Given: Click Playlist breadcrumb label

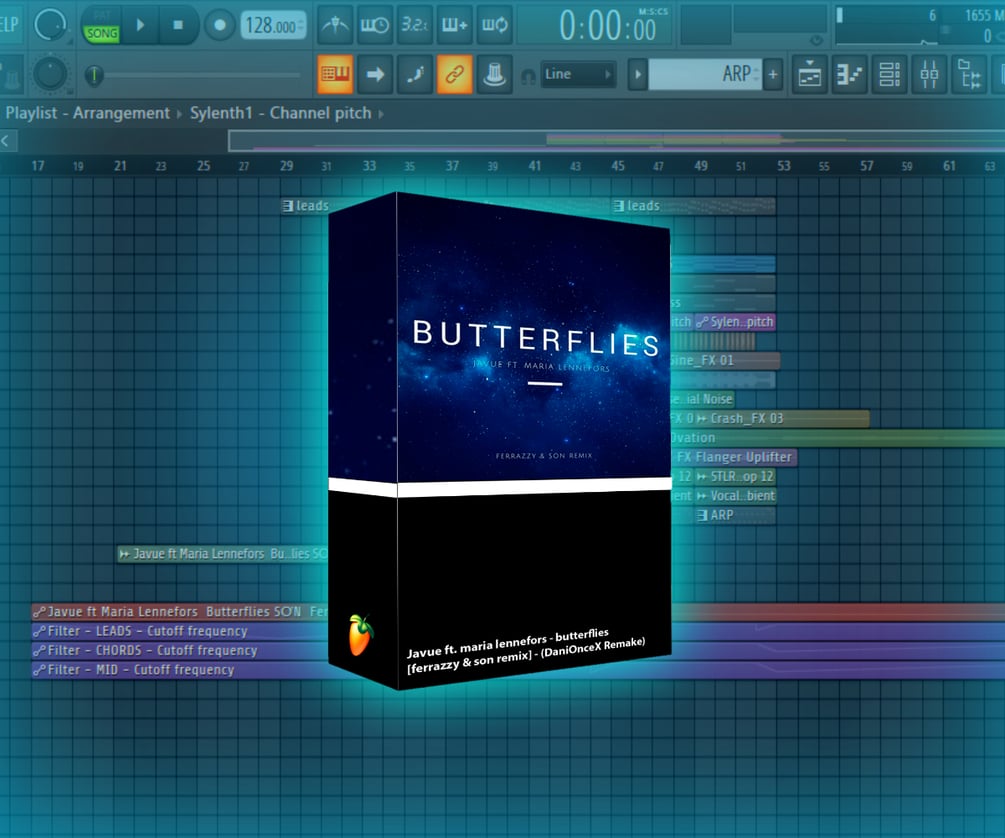Looking at the screenshot, I should [x=31, y=113].
